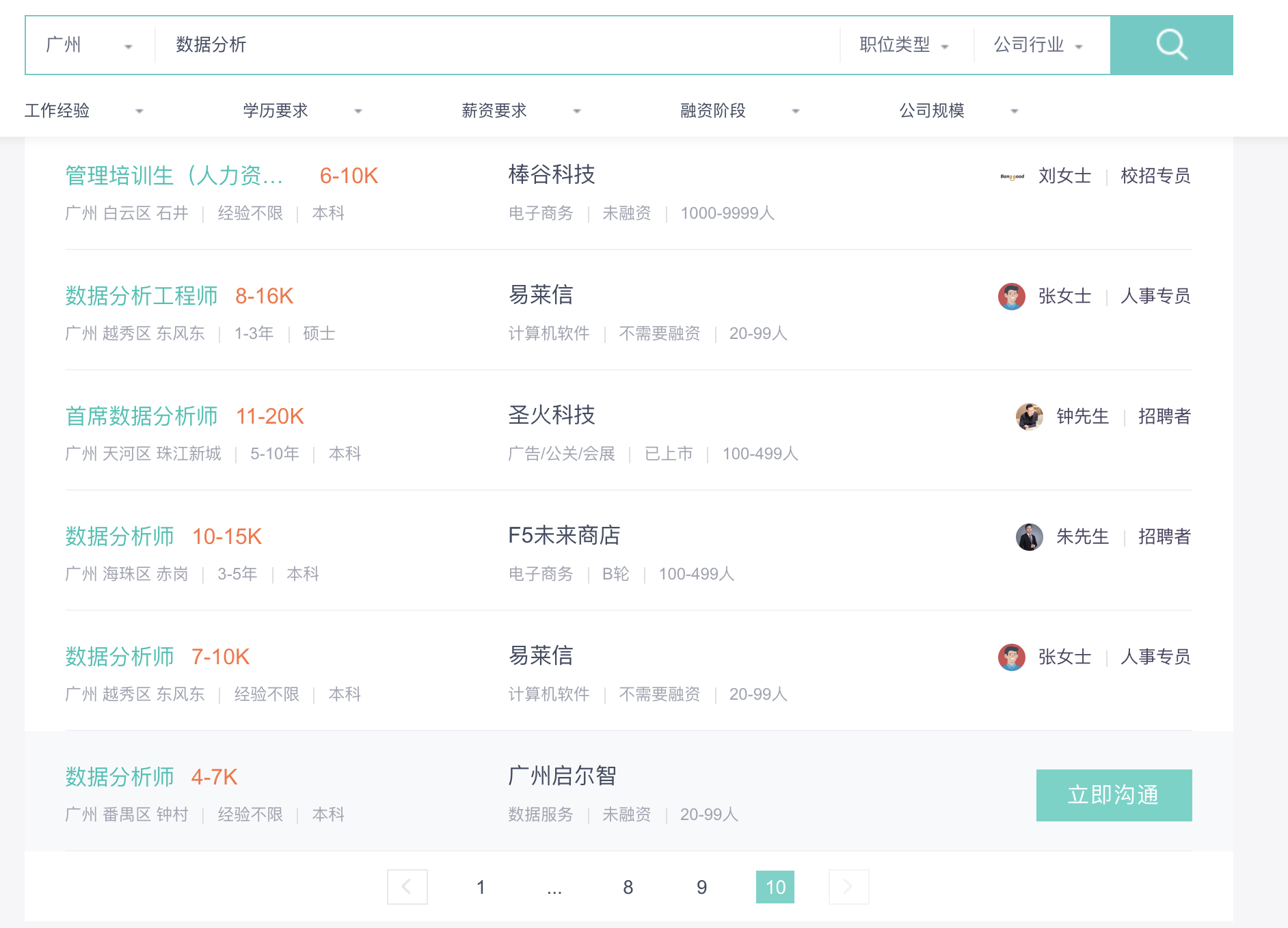Click location 广州 天河区 珠江新城
The image size is (1288, 928).
point(143,454)
